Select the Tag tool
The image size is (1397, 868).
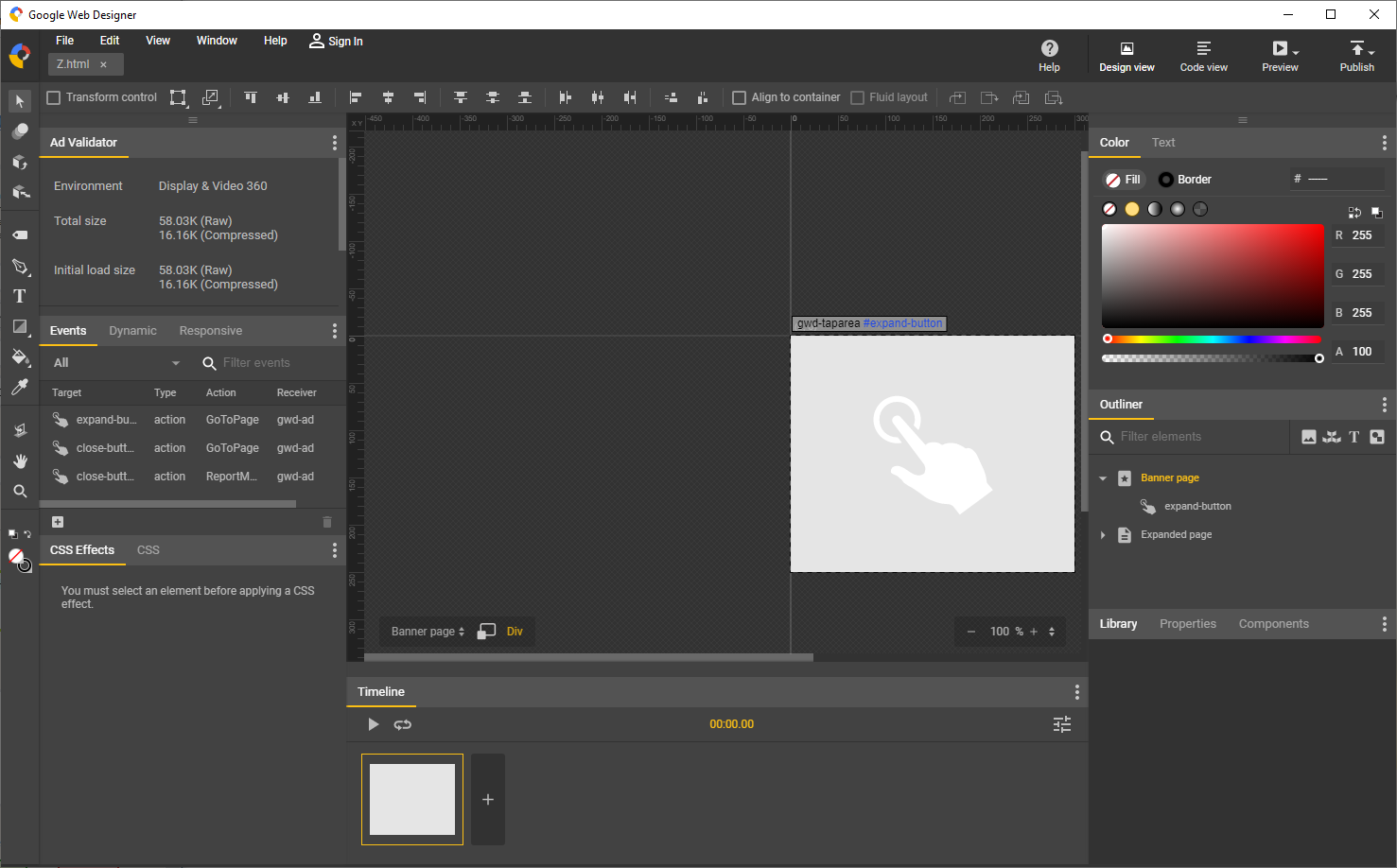click(20, 234)
